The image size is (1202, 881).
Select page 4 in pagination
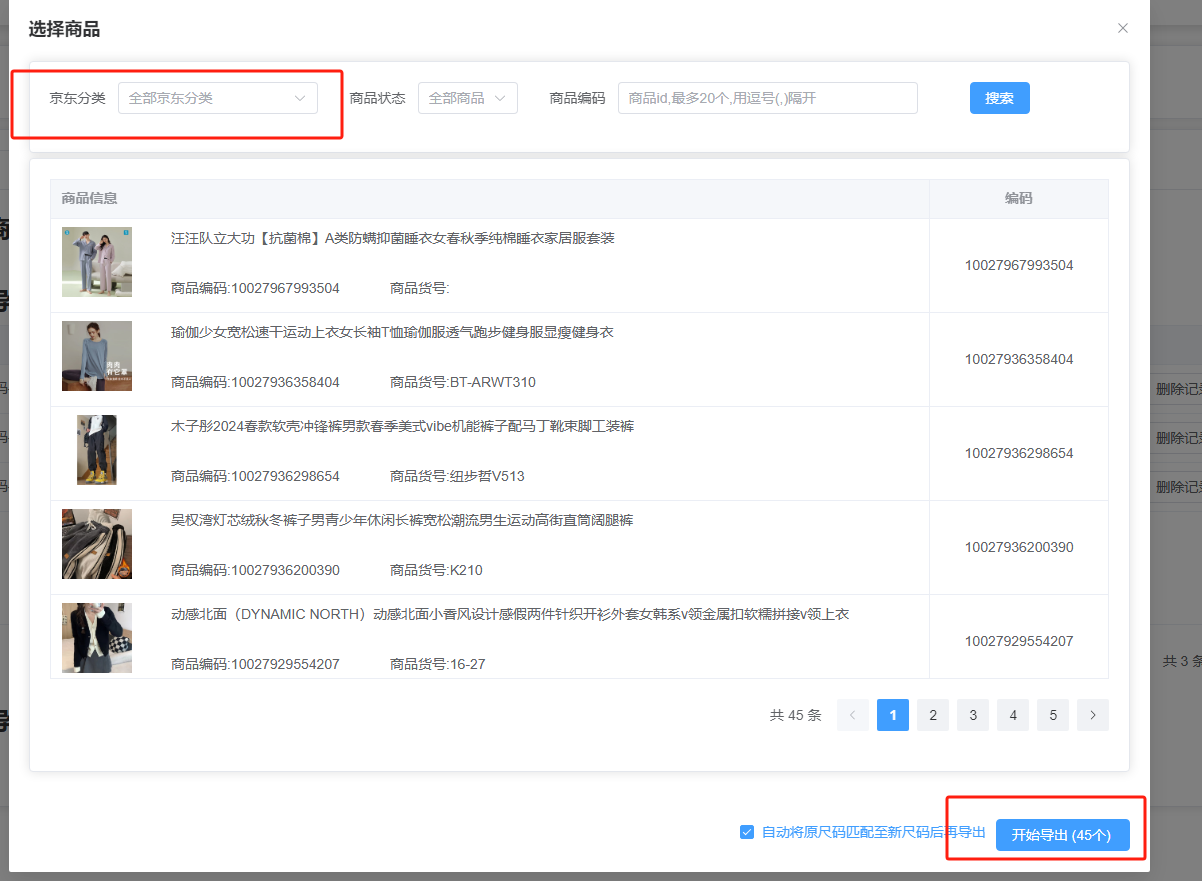click(1013, 715)
